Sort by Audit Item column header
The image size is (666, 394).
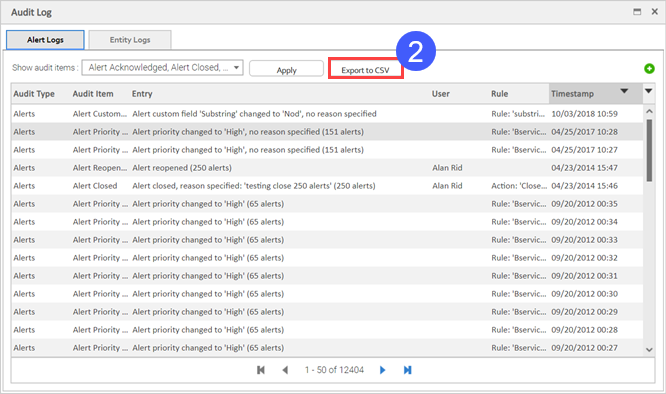[93, 94]
